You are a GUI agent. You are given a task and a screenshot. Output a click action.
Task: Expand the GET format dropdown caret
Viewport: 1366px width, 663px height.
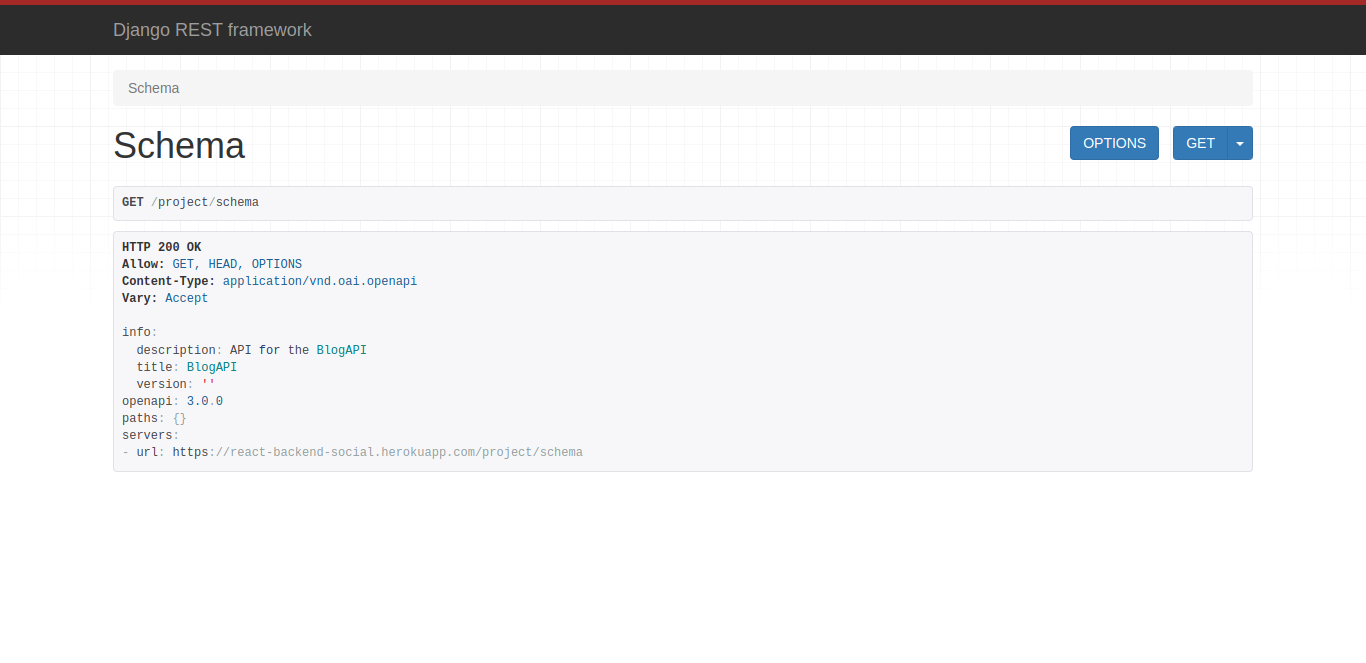point(1240,143)
